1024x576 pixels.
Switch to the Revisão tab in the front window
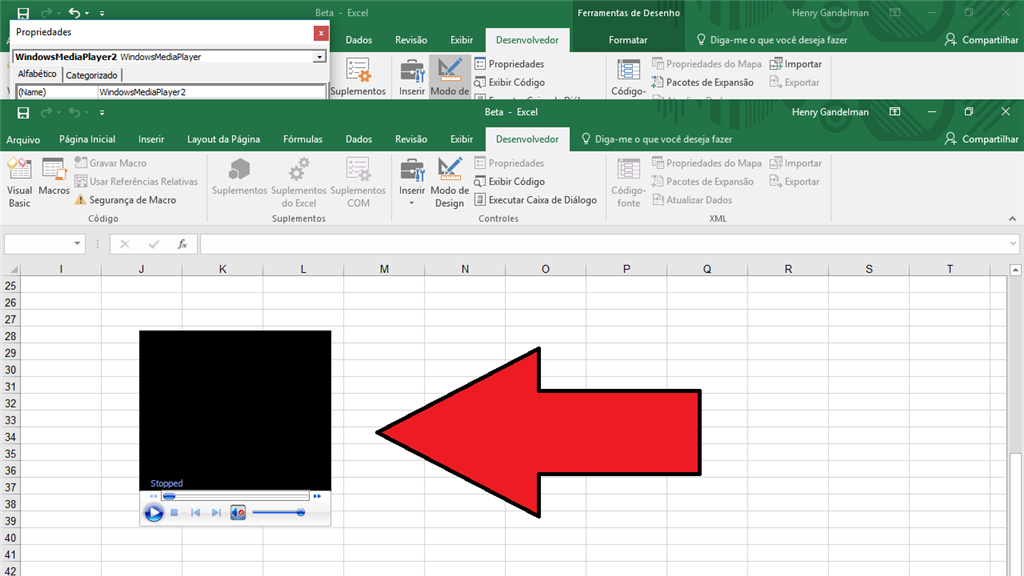pyautogui.click(x=411, y=139)
